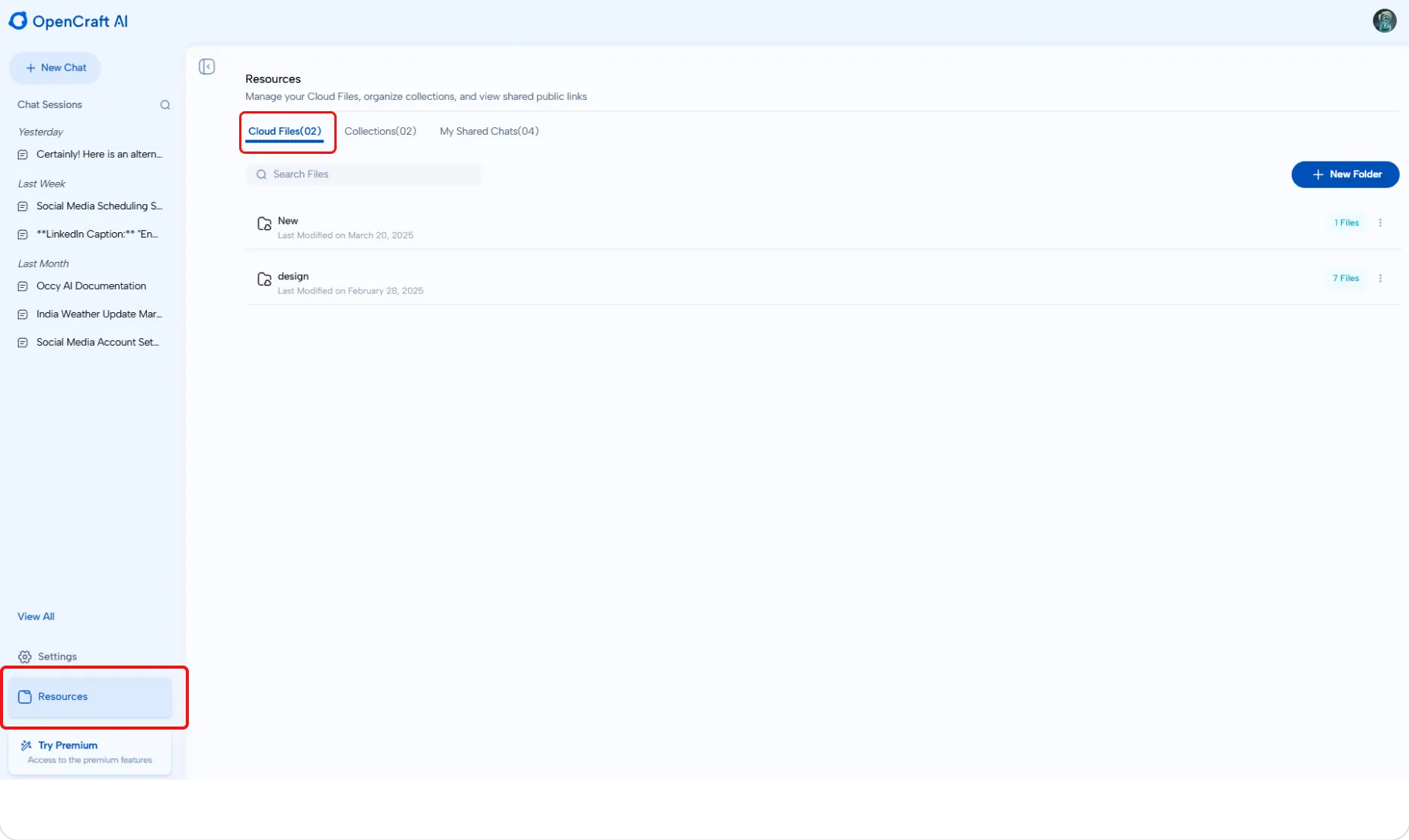
Task: Create a New Folder
Action: (x=1345, y=174)
